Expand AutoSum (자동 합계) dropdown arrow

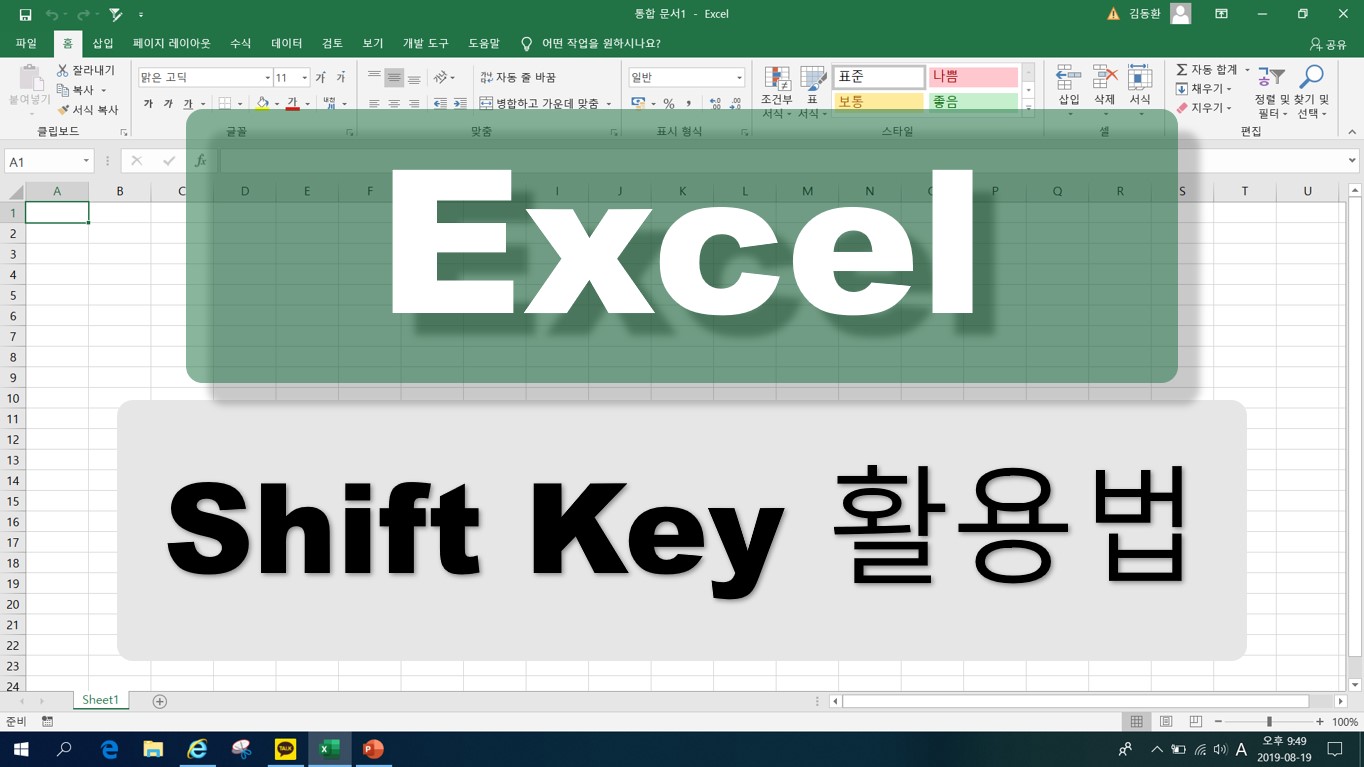[1247, 70]
